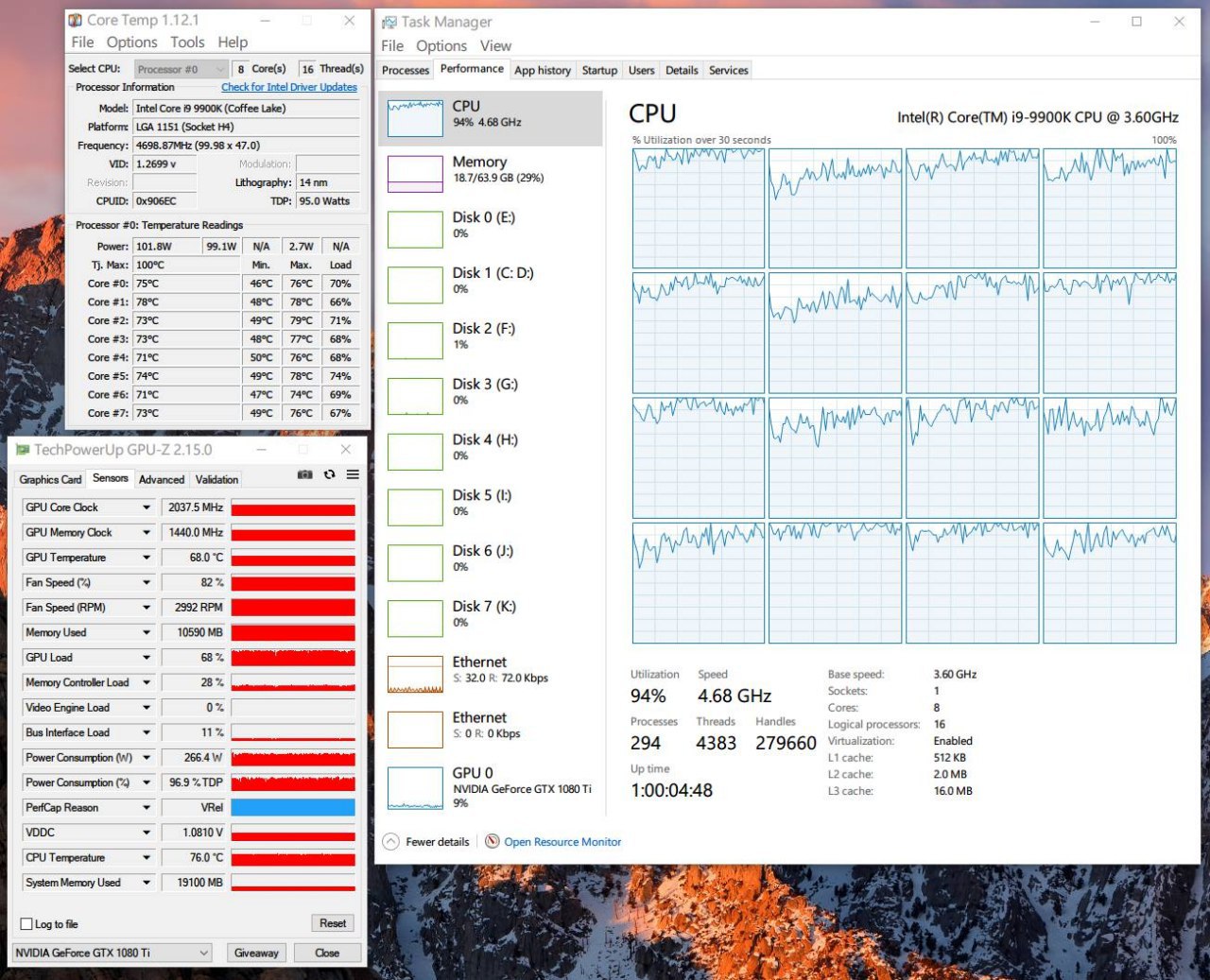Click the Power Consumption 266.4 W value
Screen dimensions: 1210x980
click(194, 758)
